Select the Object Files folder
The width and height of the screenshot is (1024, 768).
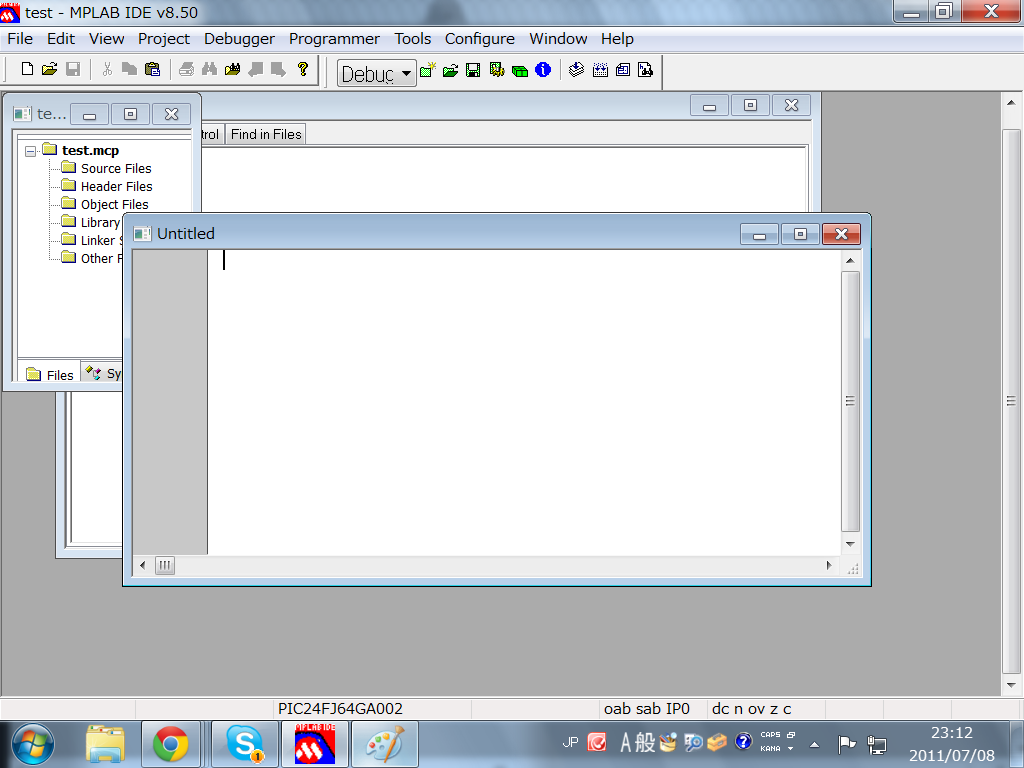(x=114, y=204)
